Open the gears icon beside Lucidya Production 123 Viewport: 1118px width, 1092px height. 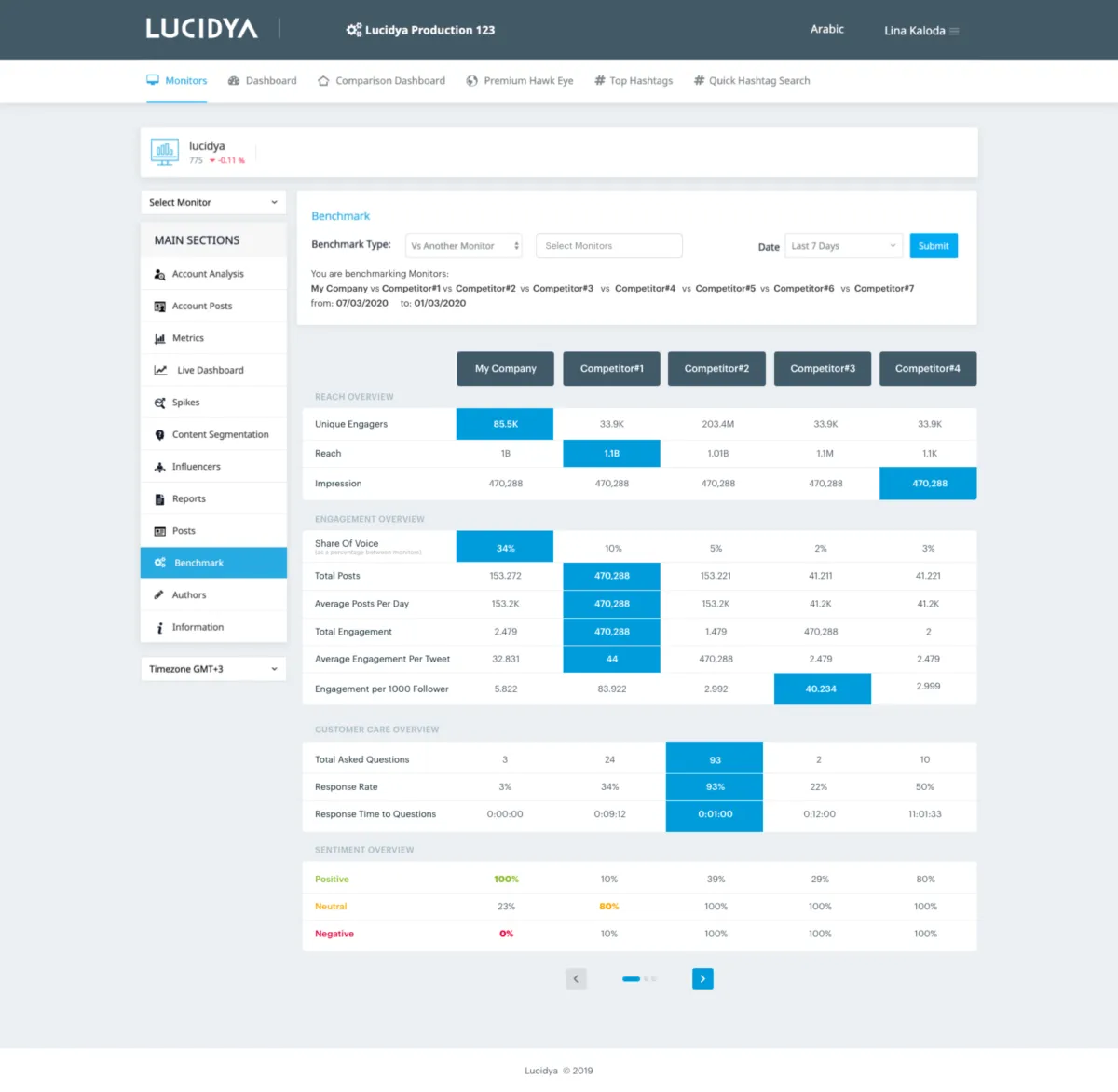coord(354,30)
